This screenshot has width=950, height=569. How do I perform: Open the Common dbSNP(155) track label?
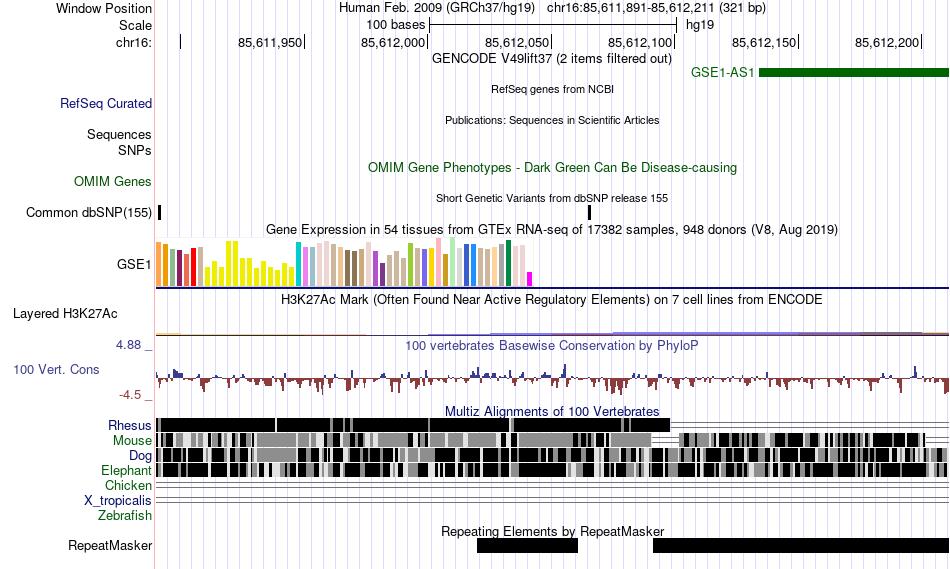[x=88, y=212]
